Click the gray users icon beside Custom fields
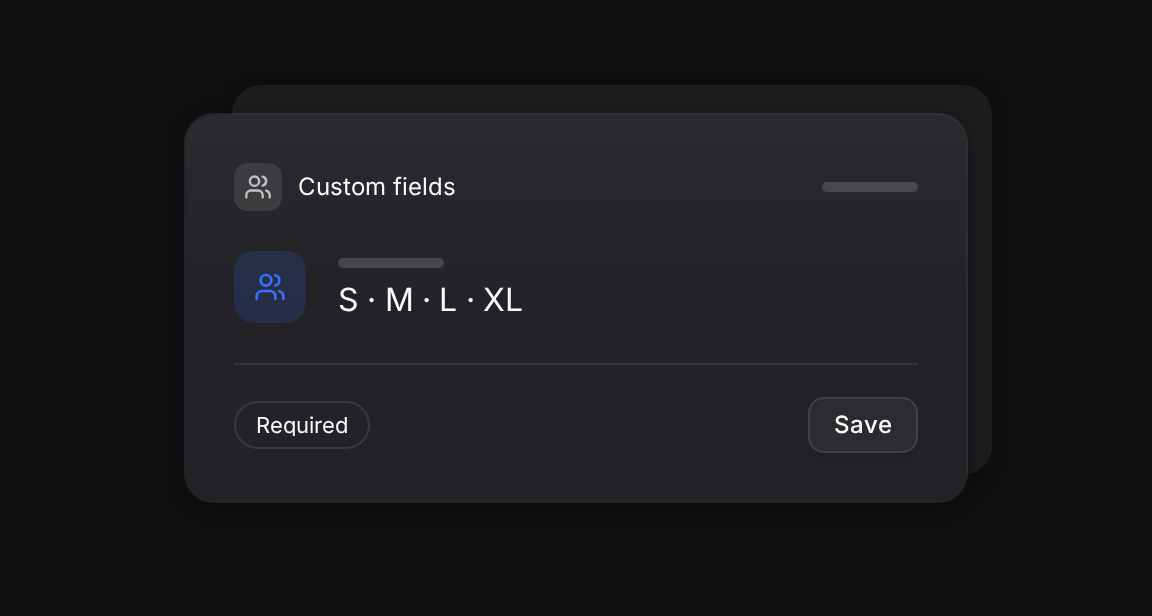 [258, 187]
